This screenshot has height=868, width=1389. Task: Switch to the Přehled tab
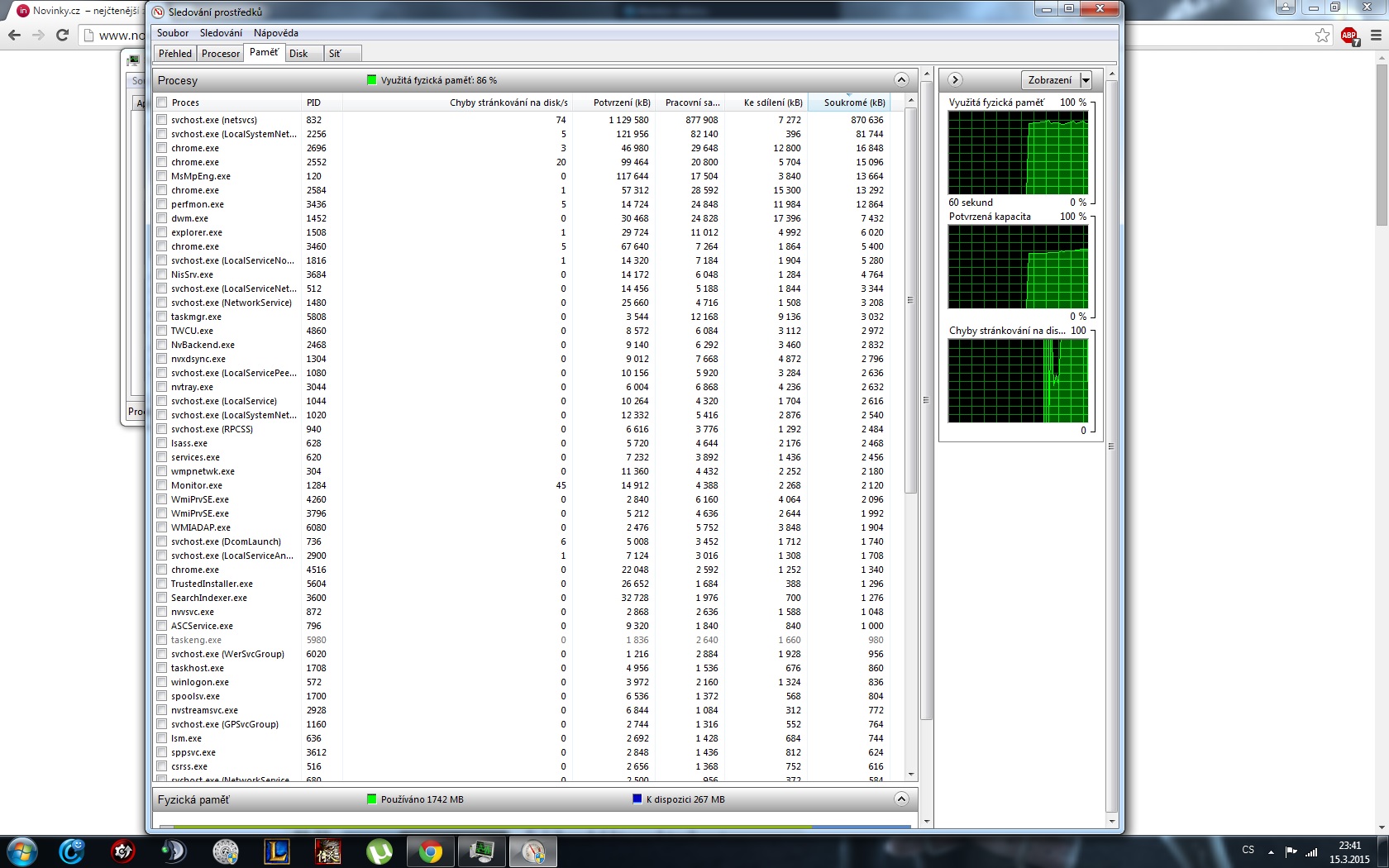point(175,54)
